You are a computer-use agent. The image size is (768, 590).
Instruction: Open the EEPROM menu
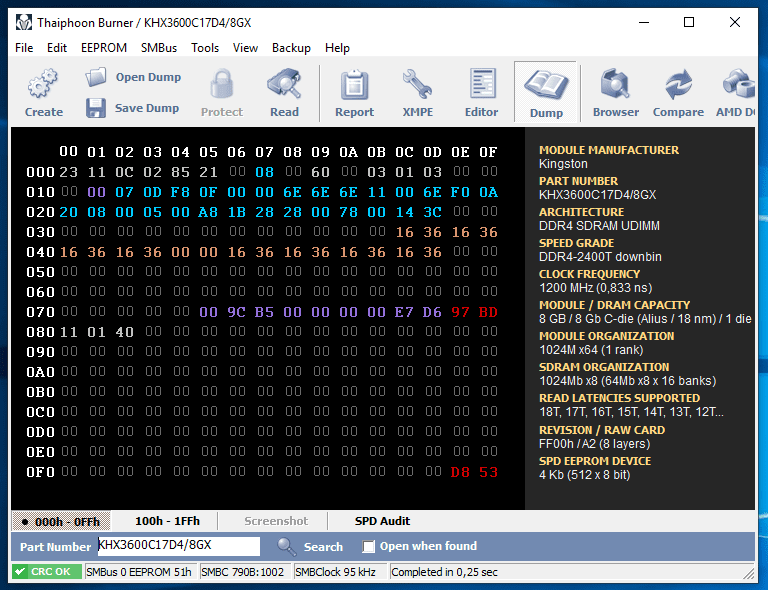click(x=104, y=48)
